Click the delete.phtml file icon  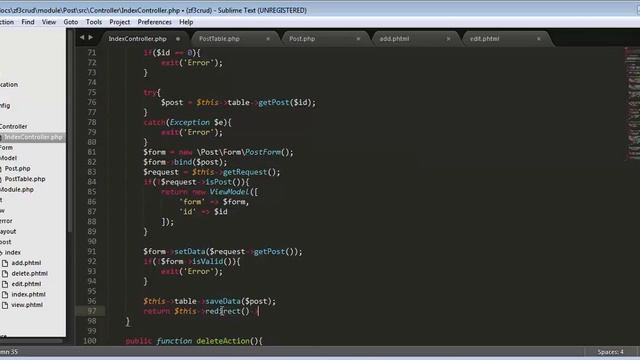pyautogui.click(x=5, y=273)
